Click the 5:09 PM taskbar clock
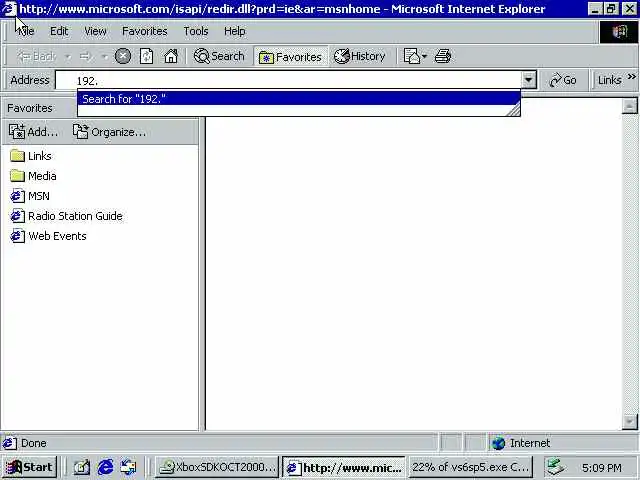The height and width of the screenshot is (480, 640). (602, 467)
